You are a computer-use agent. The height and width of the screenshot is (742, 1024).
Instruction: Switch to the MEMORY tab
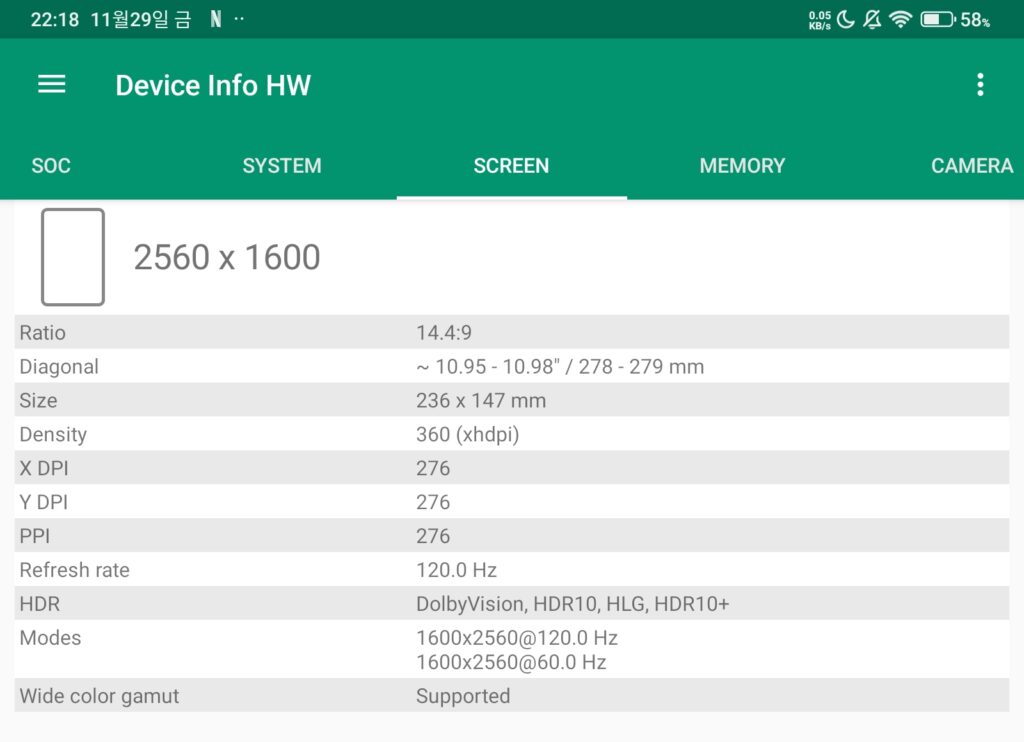coord(743,166)
